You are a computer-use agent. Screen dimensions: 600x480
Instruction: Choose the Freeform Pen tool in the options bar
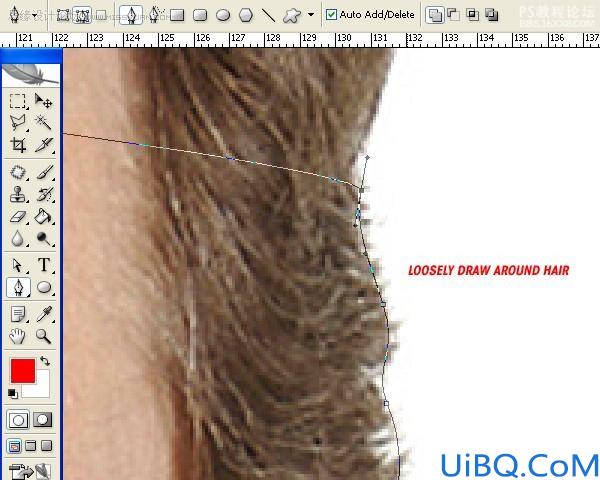[x=154, y=15]
